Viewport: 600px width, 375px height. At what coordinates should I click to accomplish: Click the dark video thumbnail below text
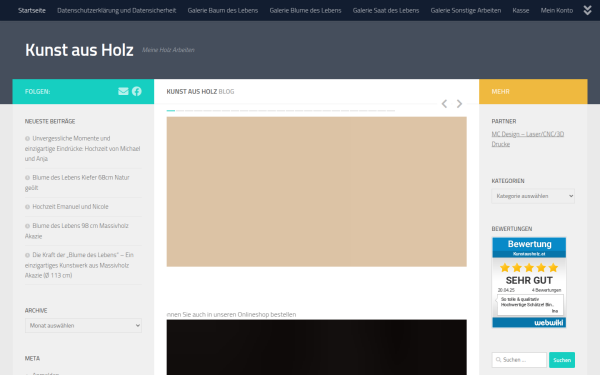[x=316, y=347]
